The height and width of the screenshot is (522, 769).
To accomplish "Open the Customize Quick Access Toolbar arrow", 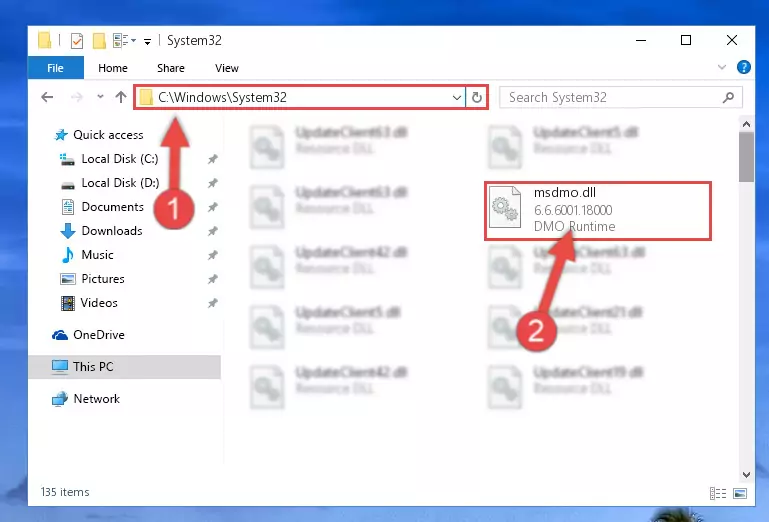I will pyautogui.click(x=147, y=42).
